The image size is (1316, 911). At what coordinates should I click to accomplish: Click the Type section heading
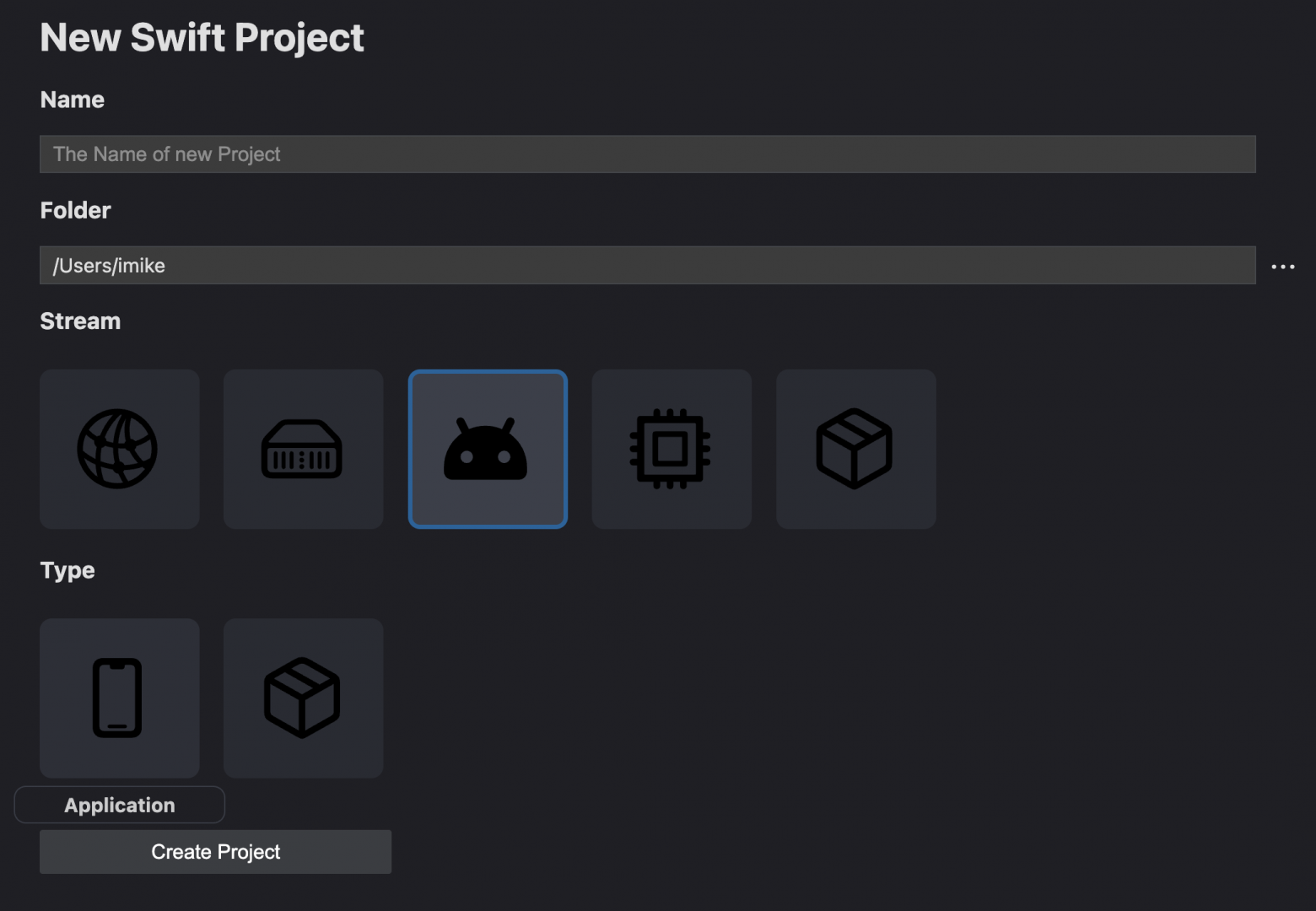click(x=67, y=571)
